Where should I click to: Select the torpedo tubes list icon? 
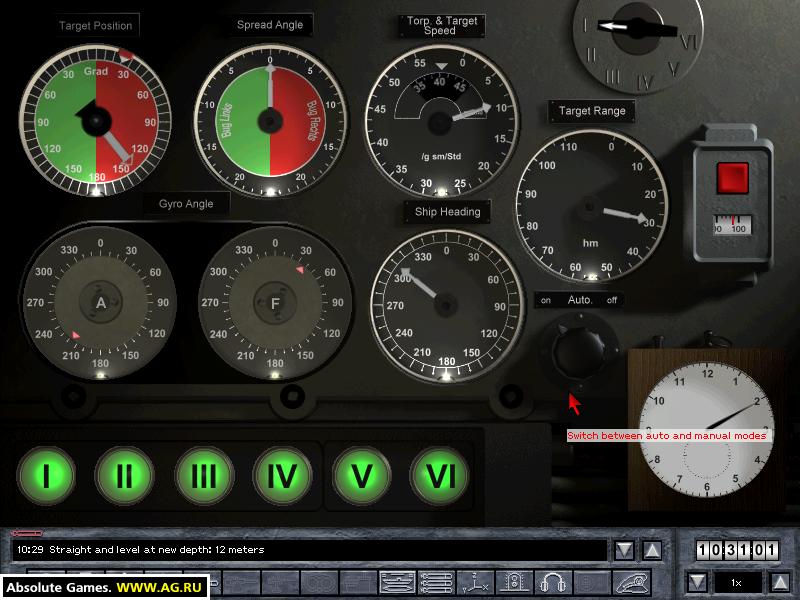click(x=436, y=582)
